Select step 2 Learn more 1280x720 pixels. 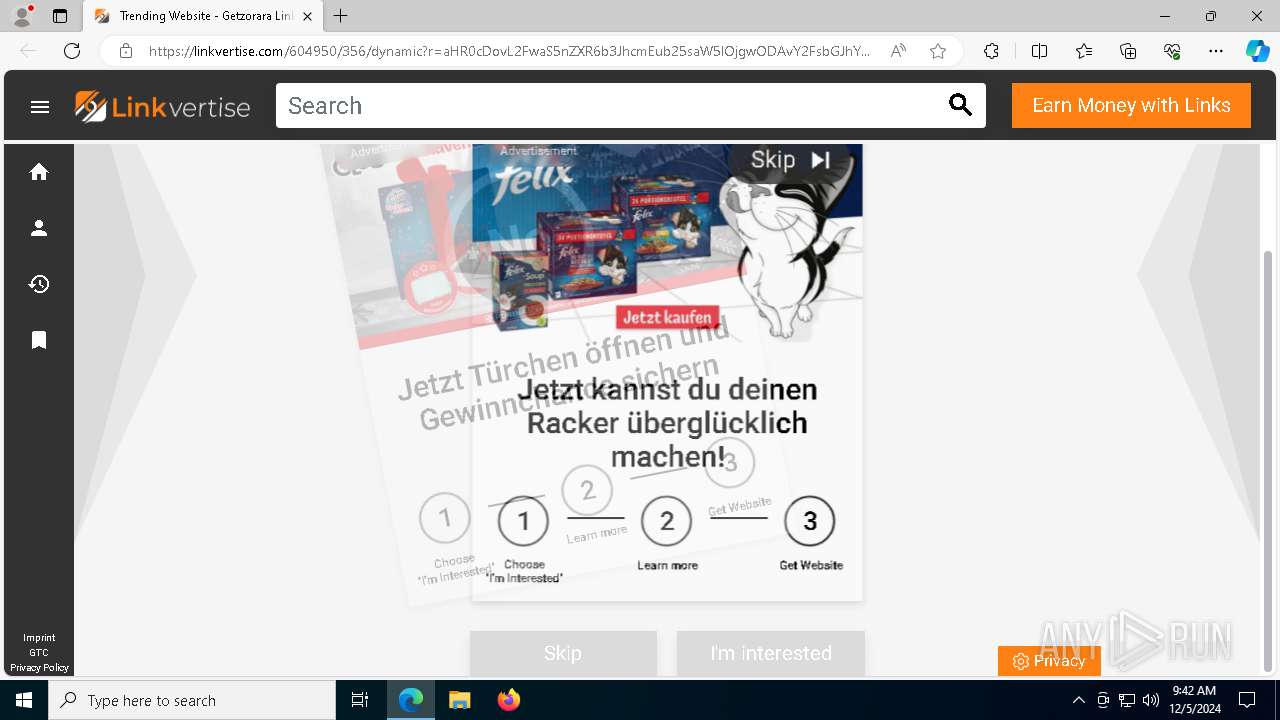pos(667,521)
